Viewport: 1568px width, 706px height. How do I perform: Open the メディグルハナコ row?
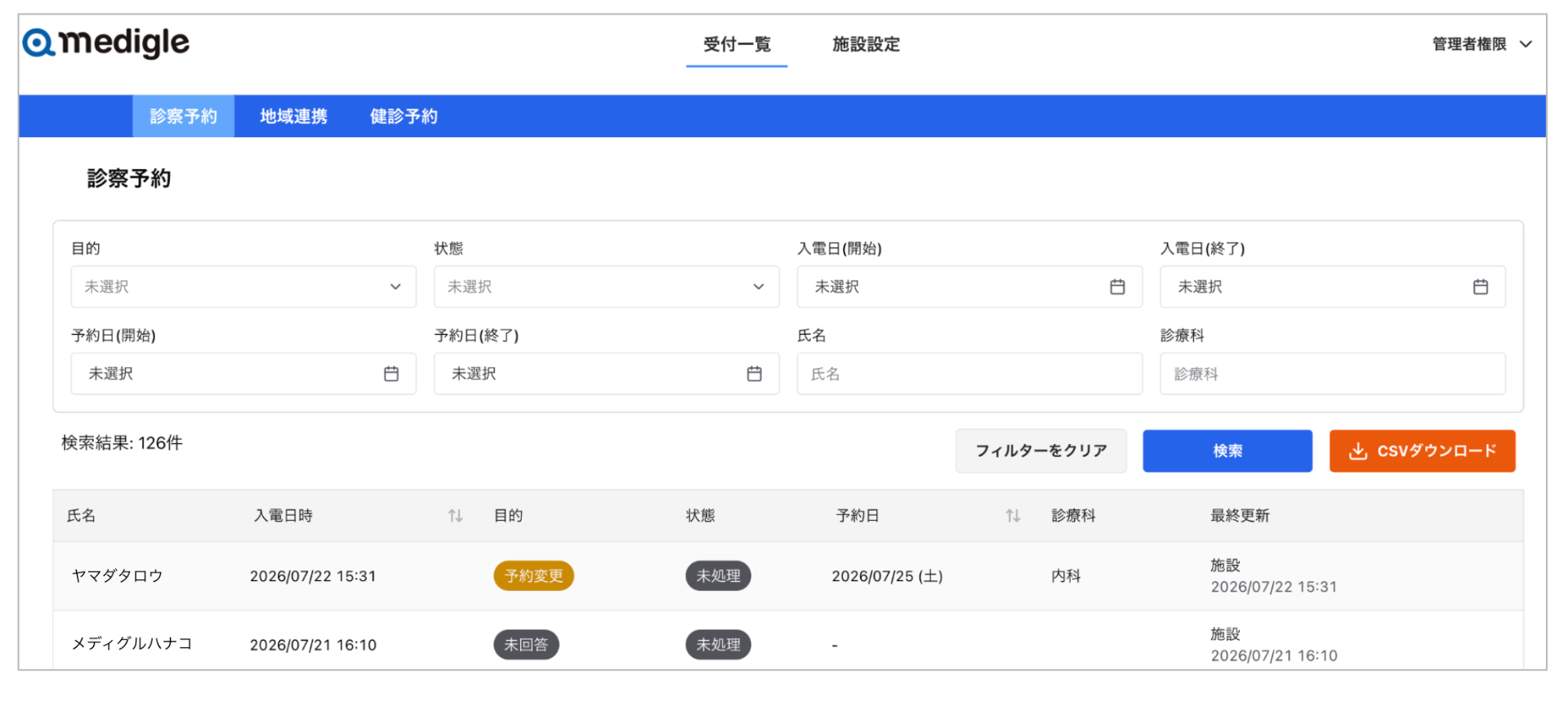(x=788, y=642)
